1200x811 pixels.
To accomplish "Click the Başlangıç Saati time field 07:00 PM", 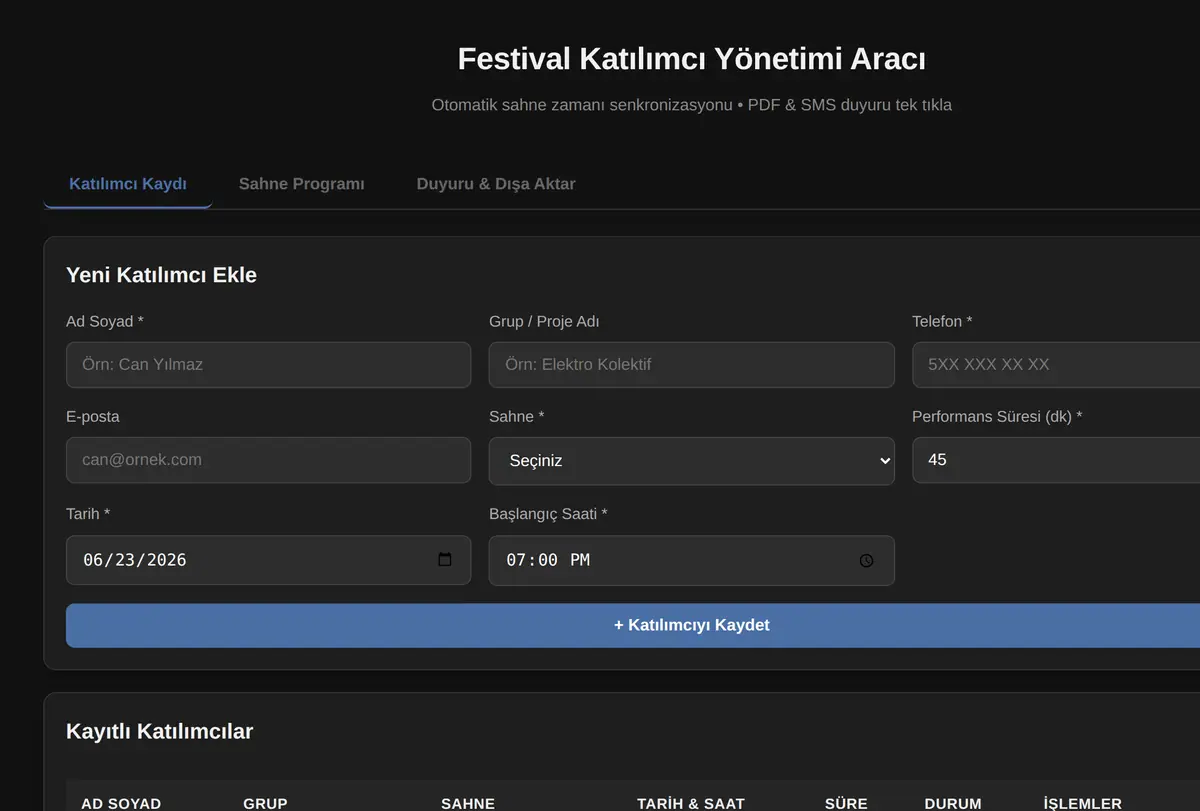I will tap(691, 560).
